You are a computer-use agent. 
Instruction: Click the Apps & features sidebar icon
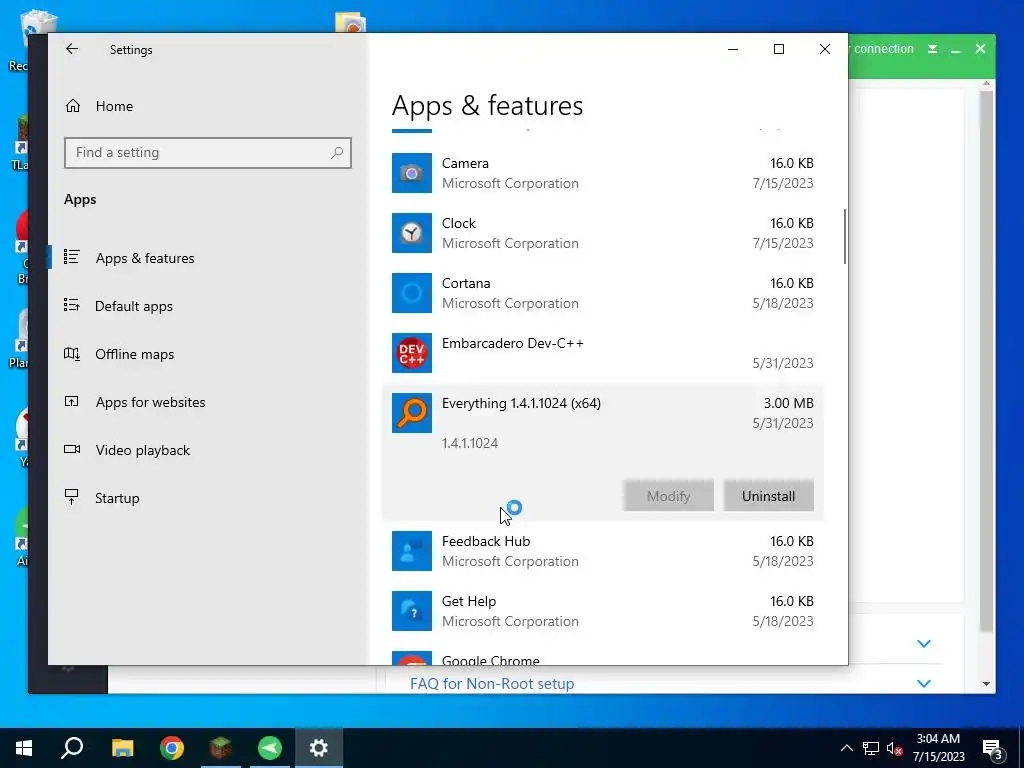(x=72, y=257)
